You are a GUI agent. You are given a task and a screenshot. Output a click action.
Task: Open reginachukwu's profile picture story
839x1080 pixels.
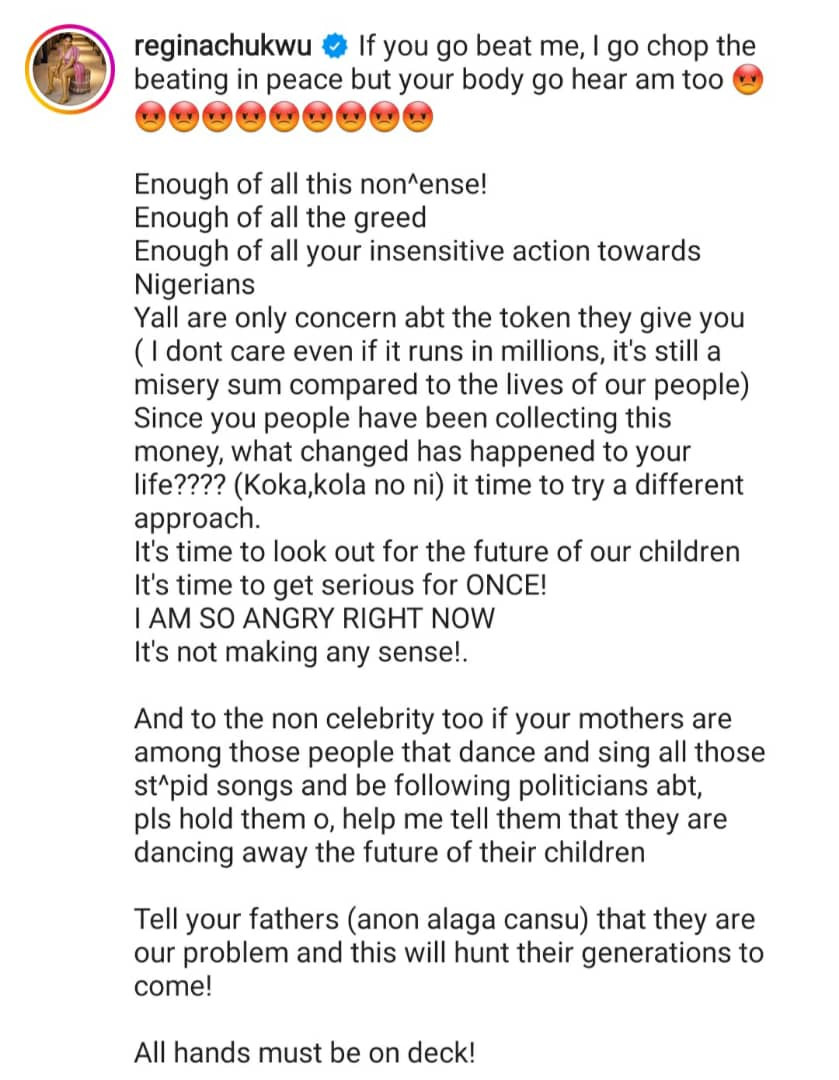click(x=70, y=70)
